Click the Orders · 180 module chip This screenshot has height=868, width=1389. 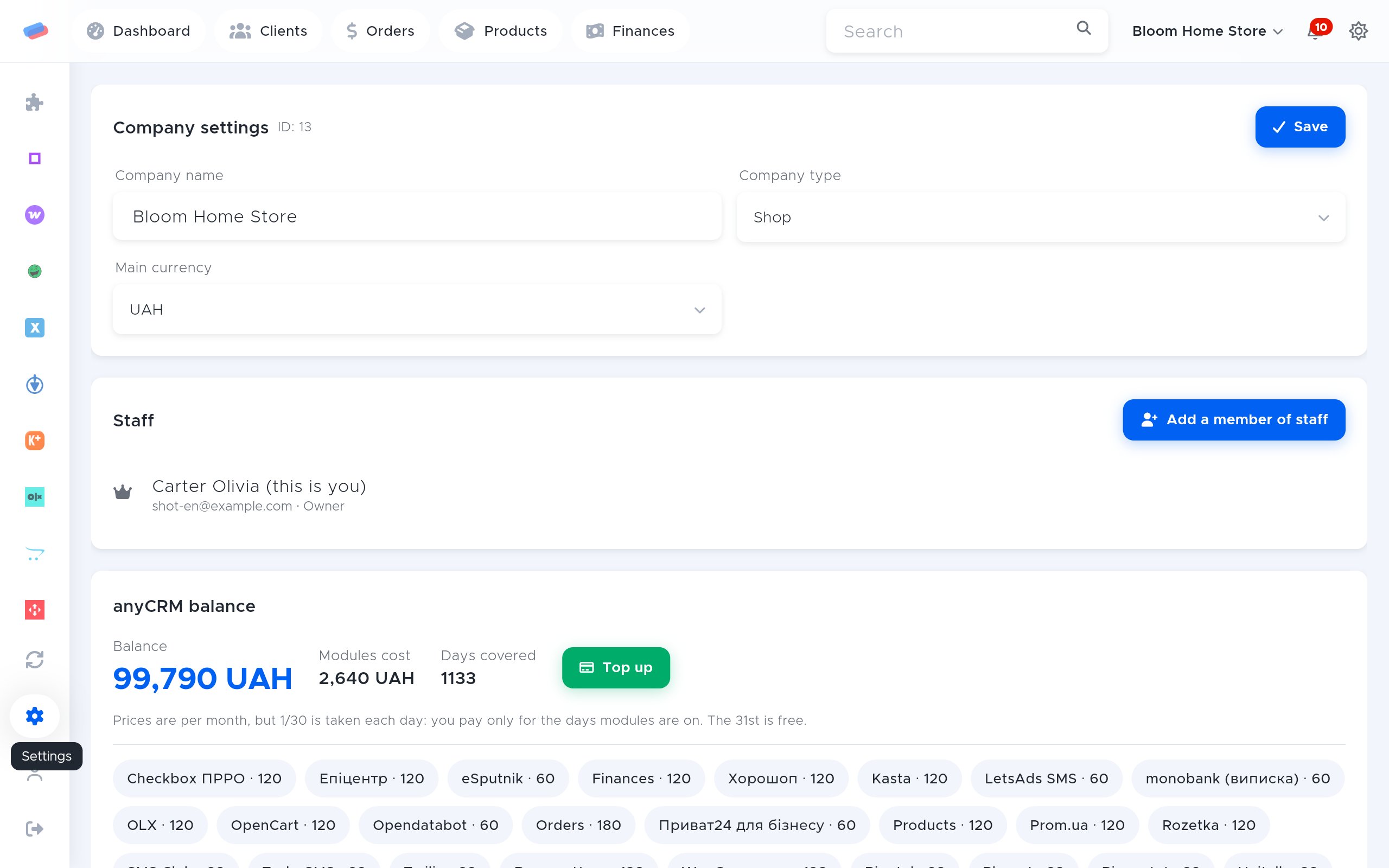(578, 825)
